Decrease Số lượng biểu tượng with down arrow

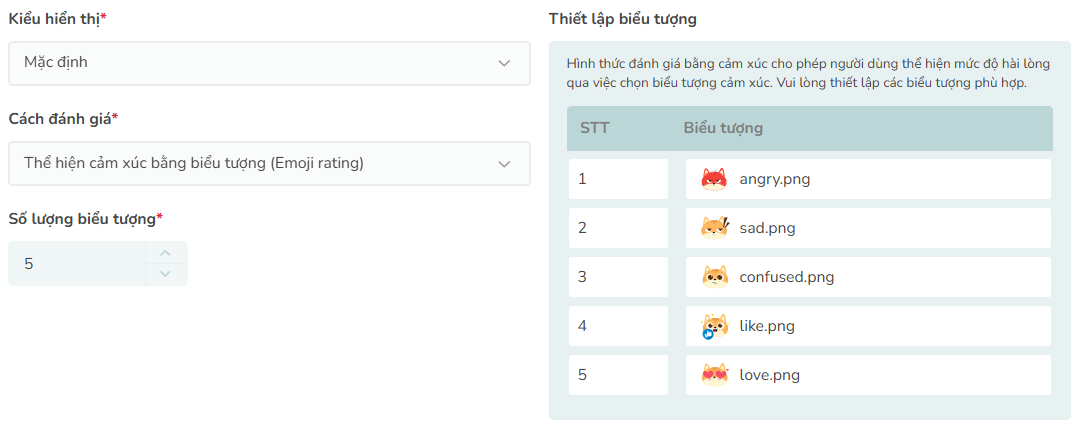(x=166, y=274)
